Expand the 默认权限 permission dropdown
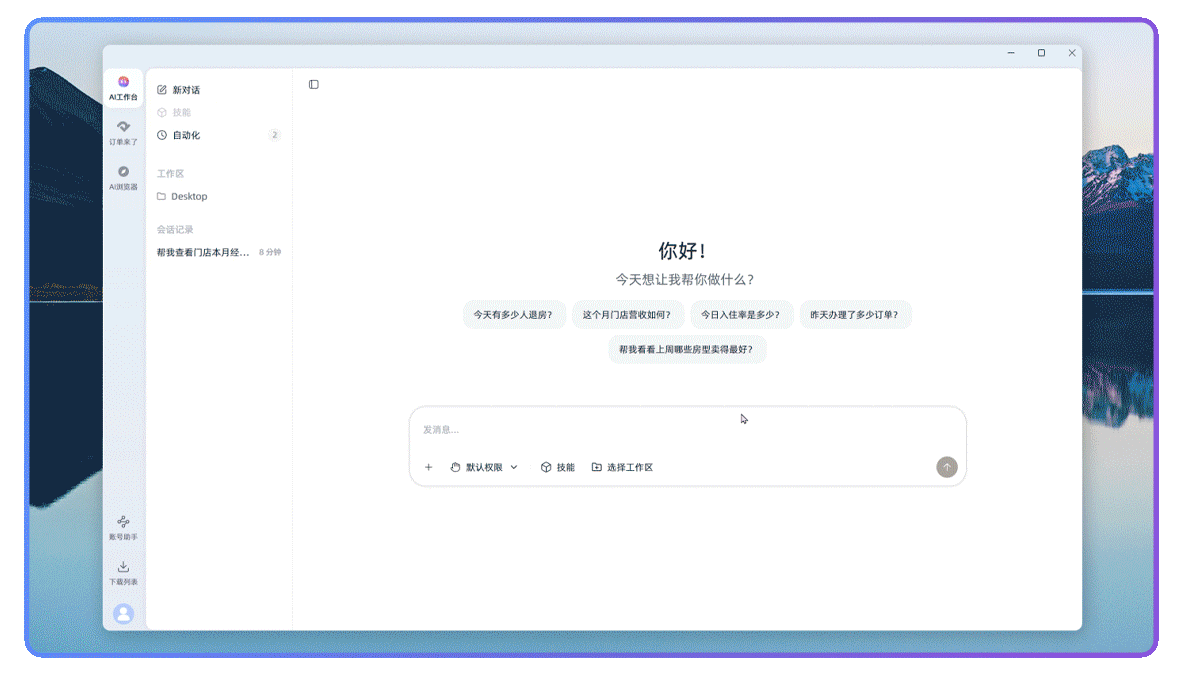1182x680 pixels. coord(484,467)
